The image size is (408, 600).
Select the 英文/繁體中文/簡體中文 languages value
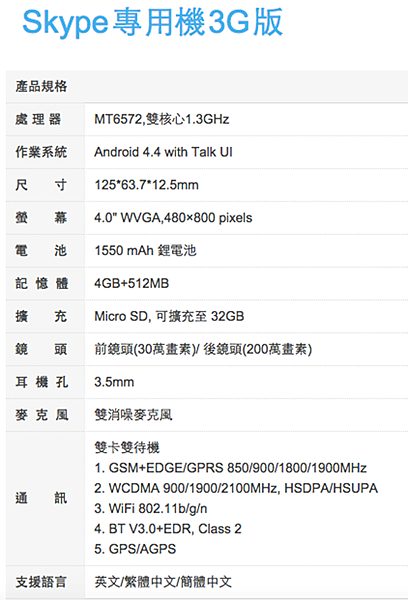point(163,582)
